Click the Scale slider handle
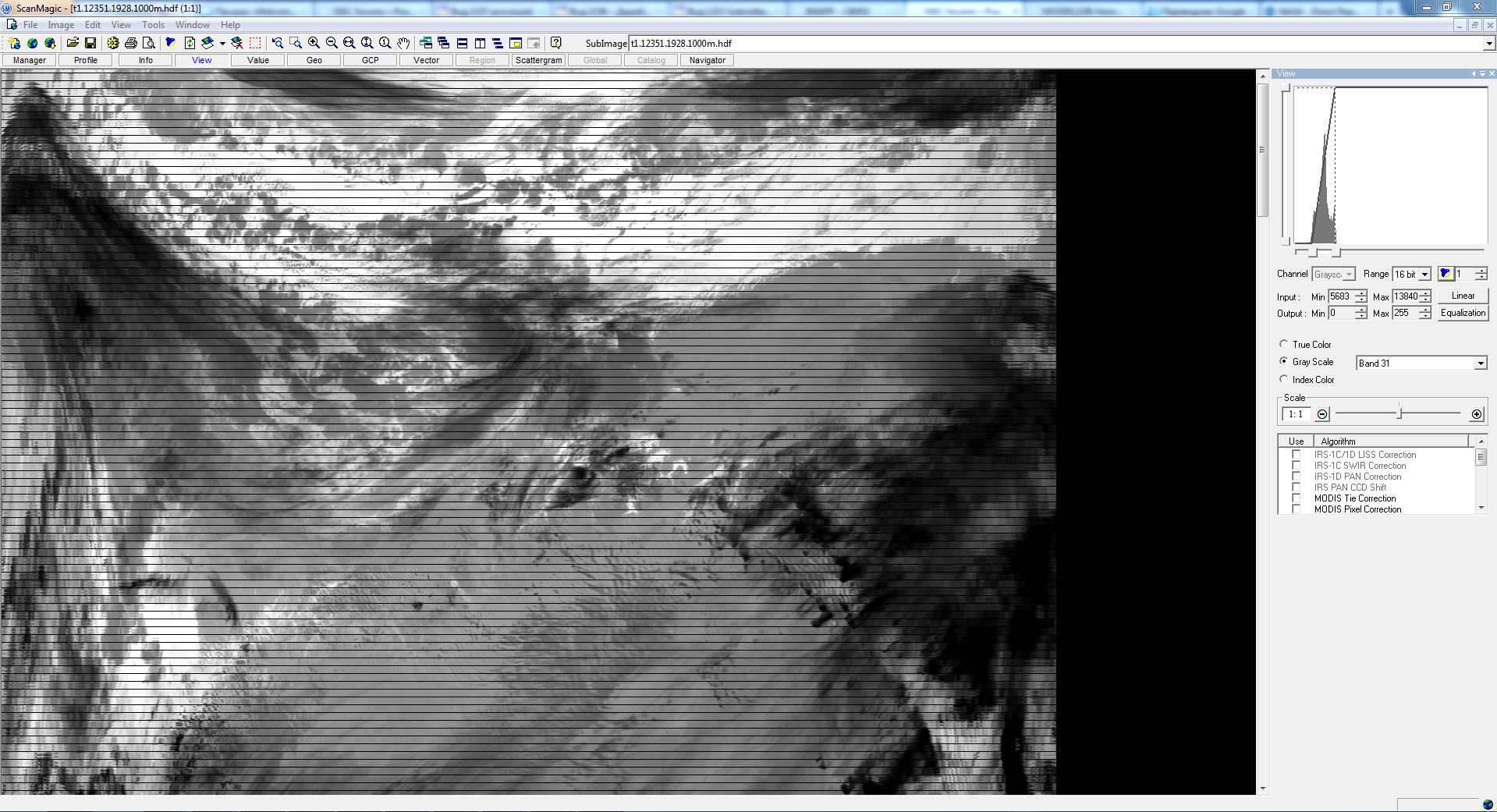The width and height of the screenshot is (1497, 812). (x=1399, y=413)
